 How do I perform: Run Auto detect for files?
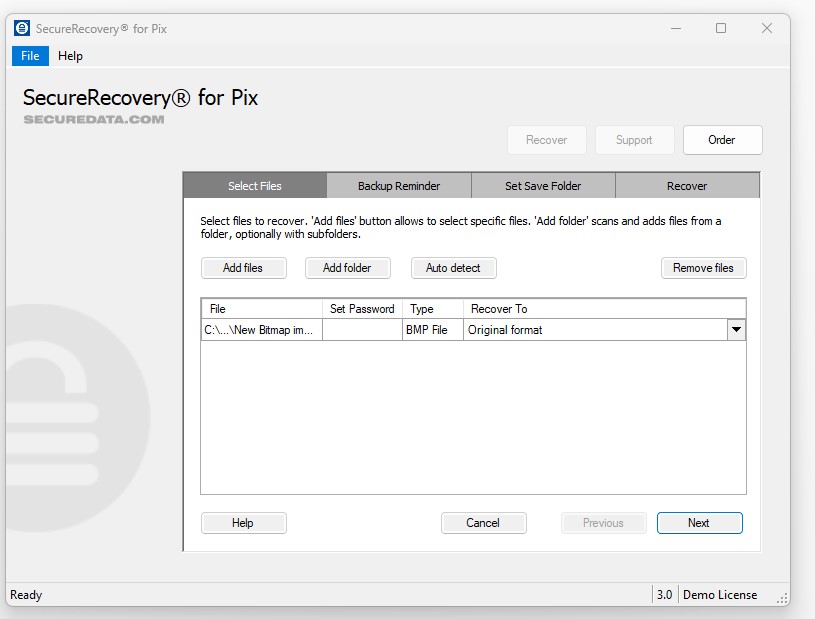[453, 268]
